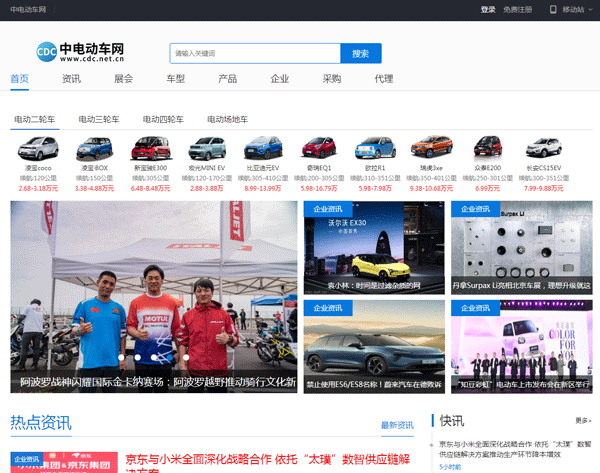This screenshot has width=600, height=473.
Task: Open the 宏光MINI EV car thumbnail
Action: [207, 148]
